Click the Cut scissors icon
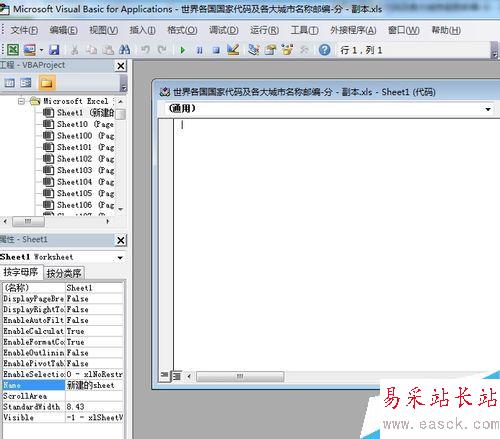Image resolution: width=500 pixels, height=439 pixels. click(75, 50)
